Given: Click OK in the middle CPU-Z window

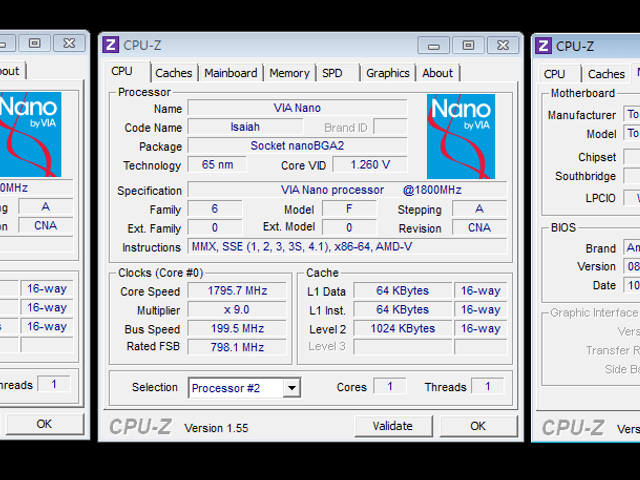Looking at the screenshot, I should point(478,426).
